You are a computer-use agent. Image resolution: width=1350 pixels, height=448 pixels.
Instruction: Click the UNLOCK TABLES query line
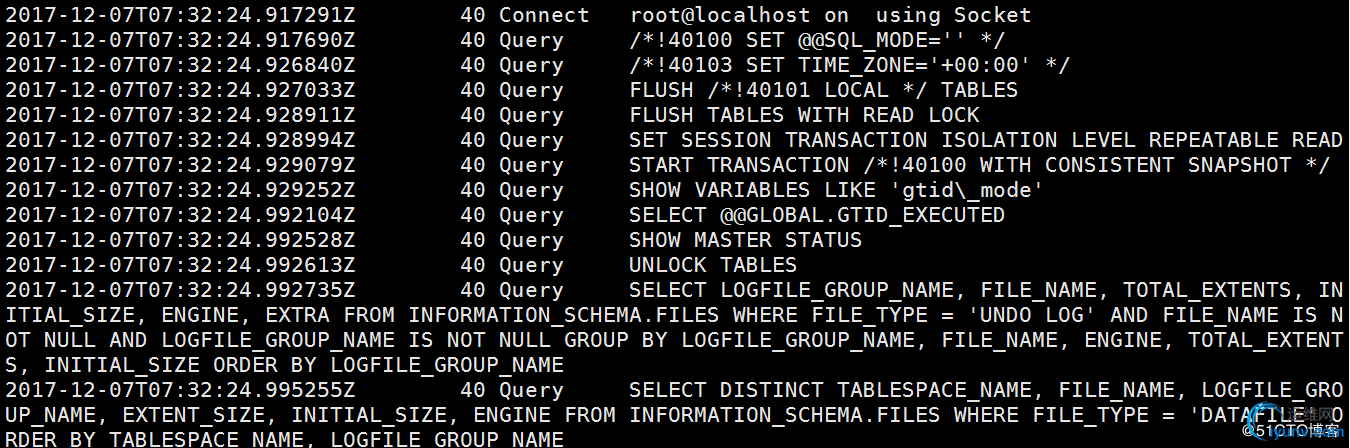[x=713, y=265]
